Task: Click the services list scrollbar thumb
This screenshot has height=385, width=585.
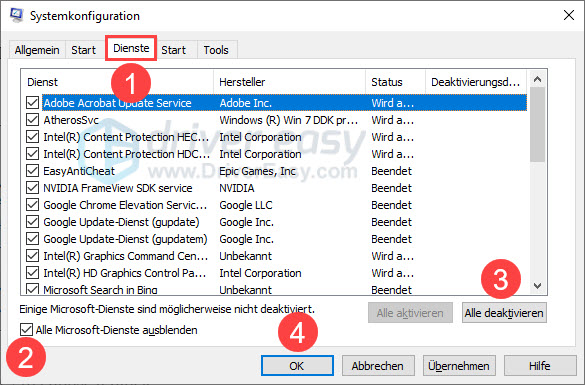Action: (537, 125)
